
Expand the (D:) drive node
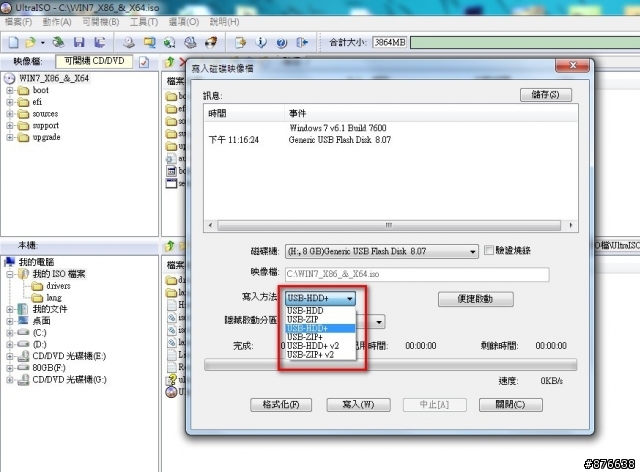click(x=10, y=345)
